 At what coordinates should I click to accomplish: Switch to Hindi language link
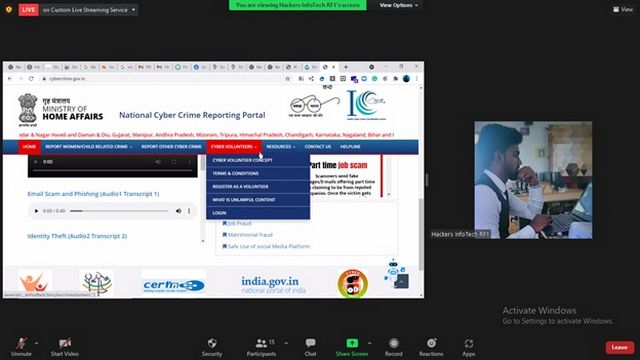tap(327, 87)
